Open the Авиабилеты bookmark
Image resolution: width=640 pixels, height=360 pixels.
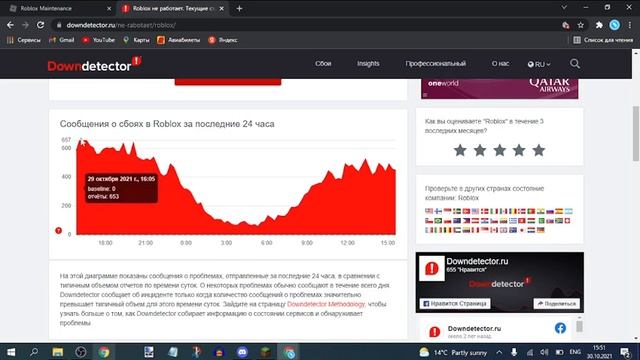(179, 40)
